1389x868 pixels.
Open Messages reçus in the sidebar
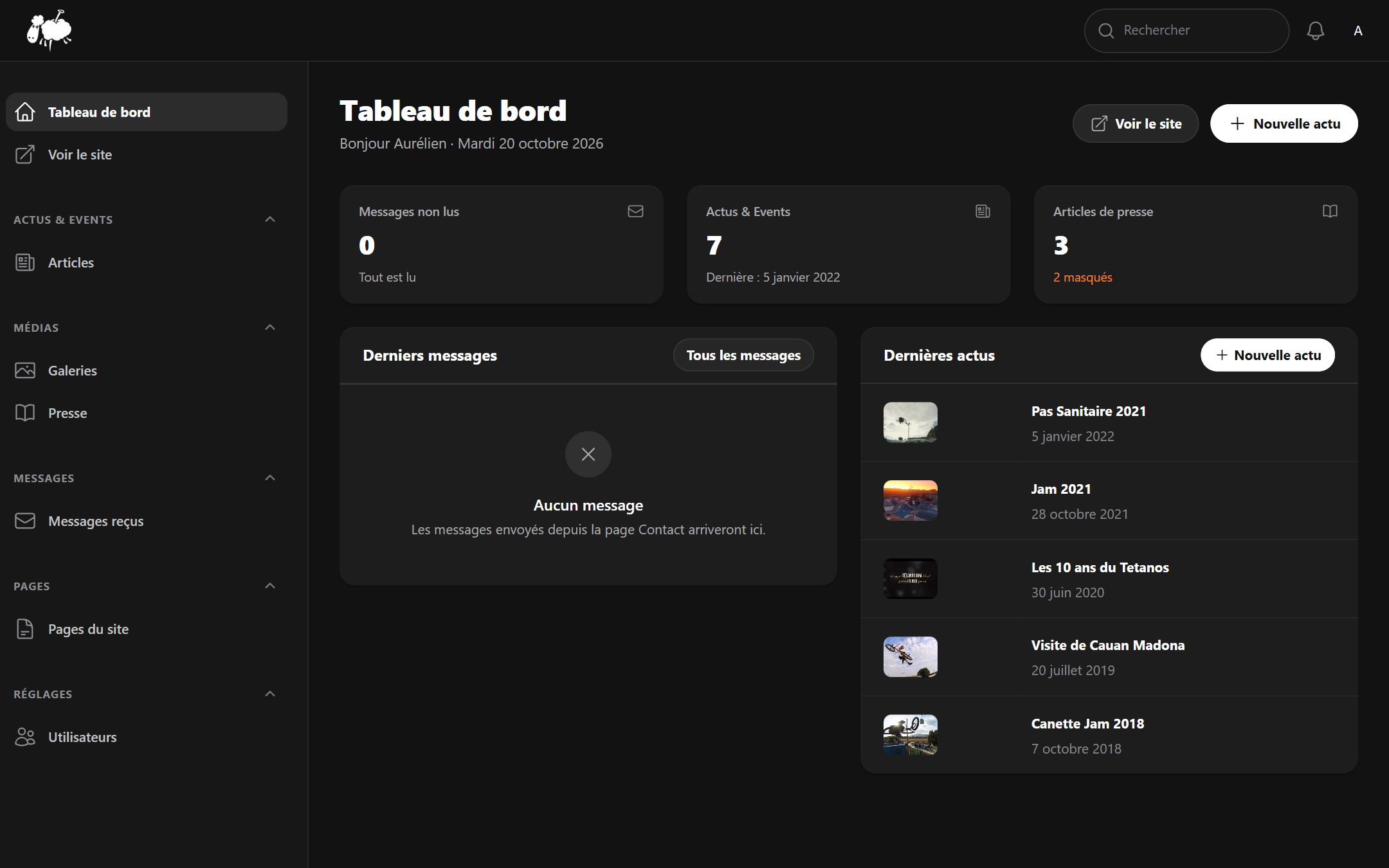[x=147, y=521]
